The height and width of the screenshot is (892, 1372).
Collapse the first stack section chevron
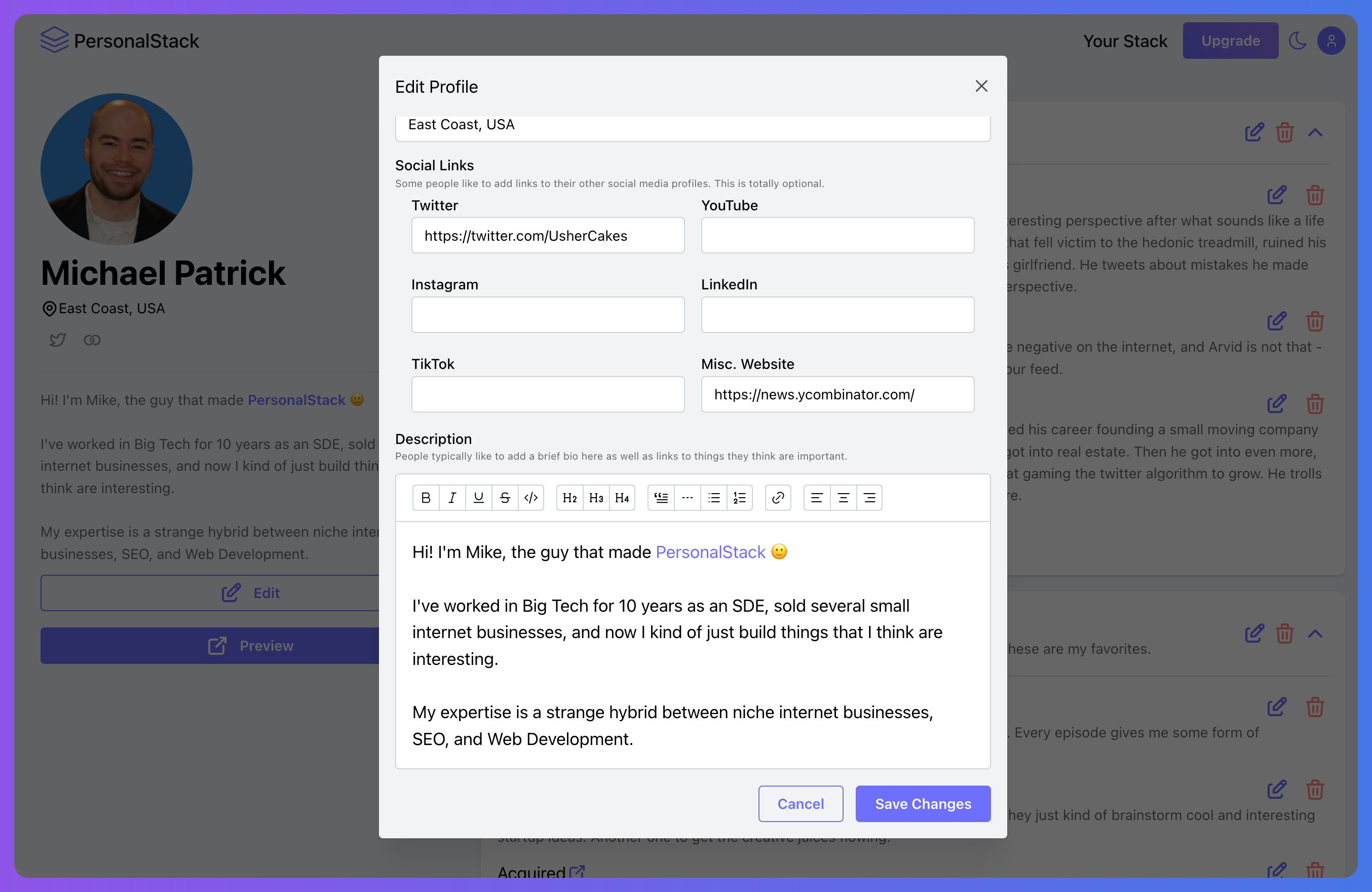point(1315,133)
